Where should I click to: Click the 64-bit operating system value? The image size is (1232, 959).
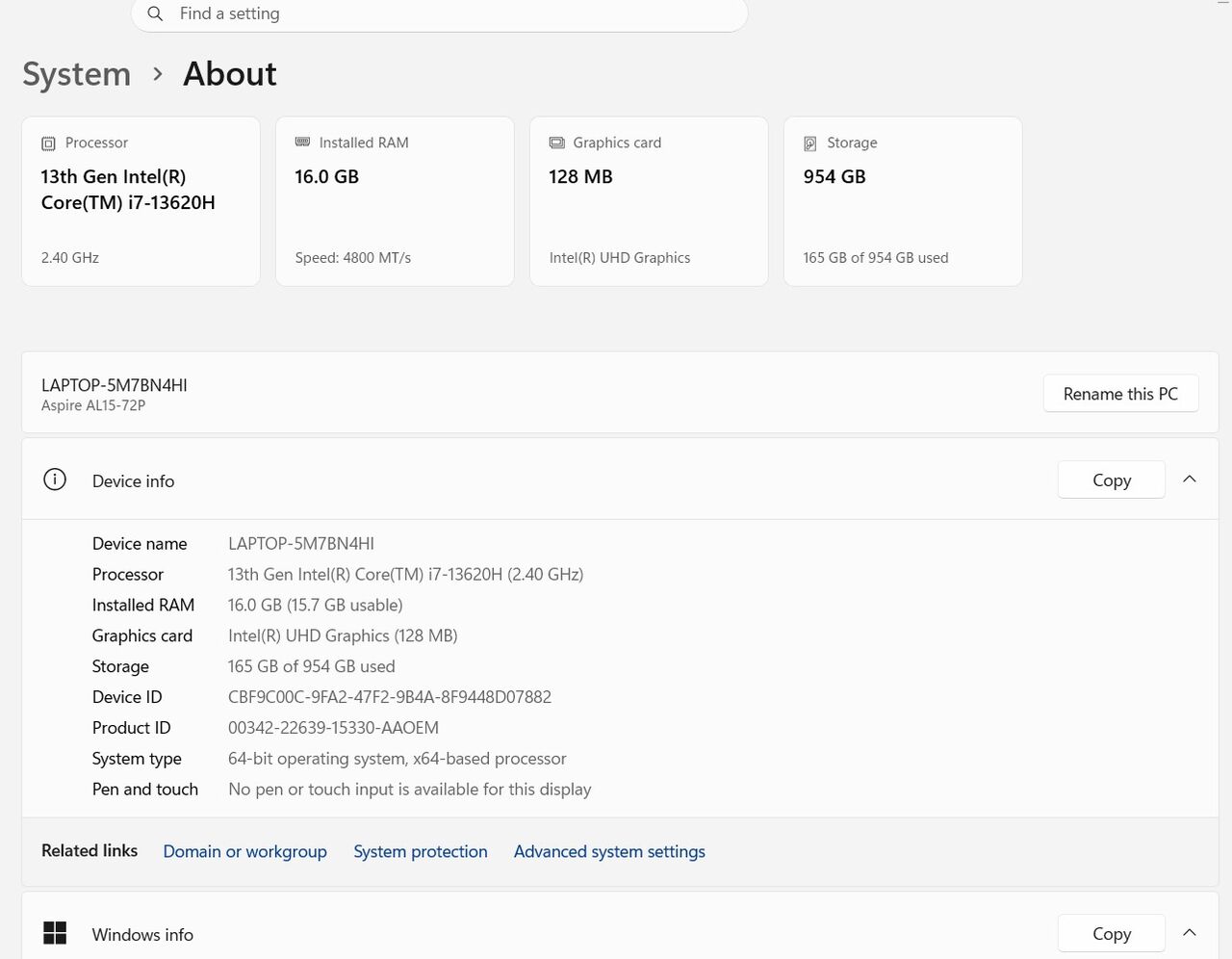(x=398, y=759)
